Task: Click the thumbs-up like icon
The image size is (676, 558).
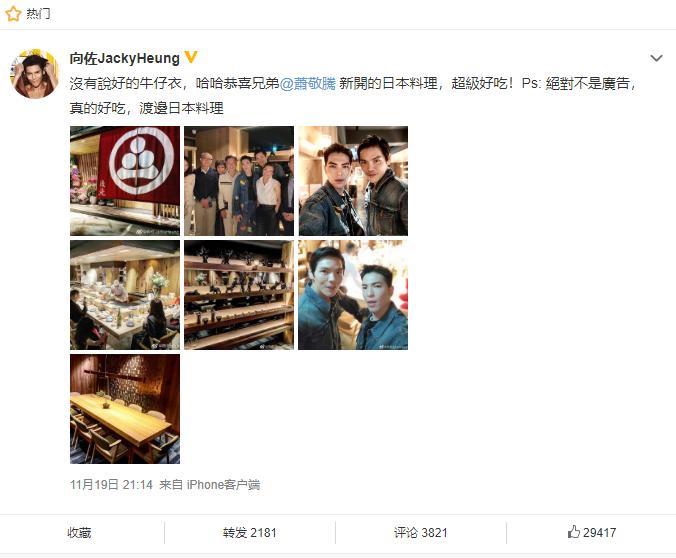Action: pos(573,532)
